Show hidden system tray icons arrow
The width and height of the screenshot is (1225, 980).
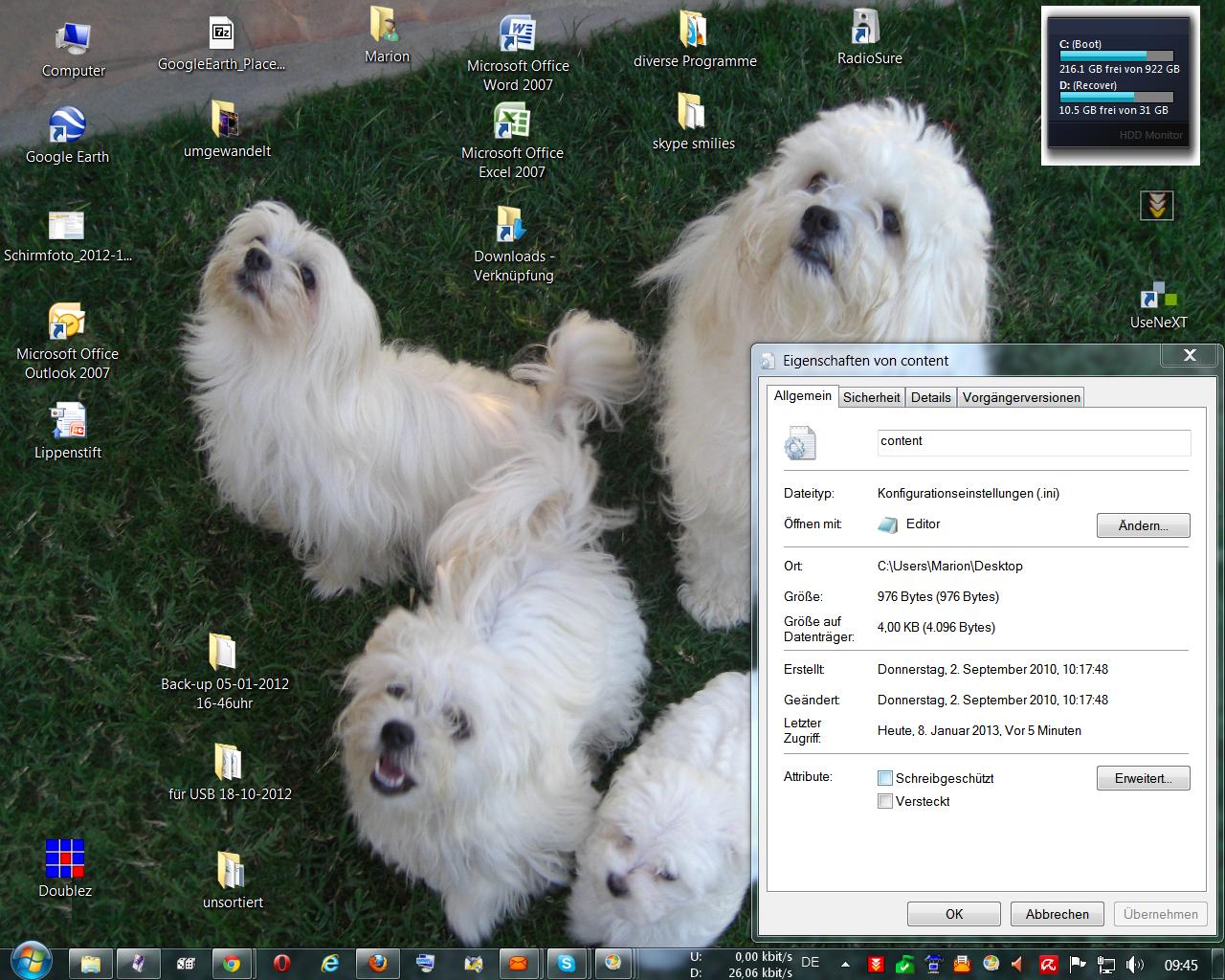(x=845, y=964)
